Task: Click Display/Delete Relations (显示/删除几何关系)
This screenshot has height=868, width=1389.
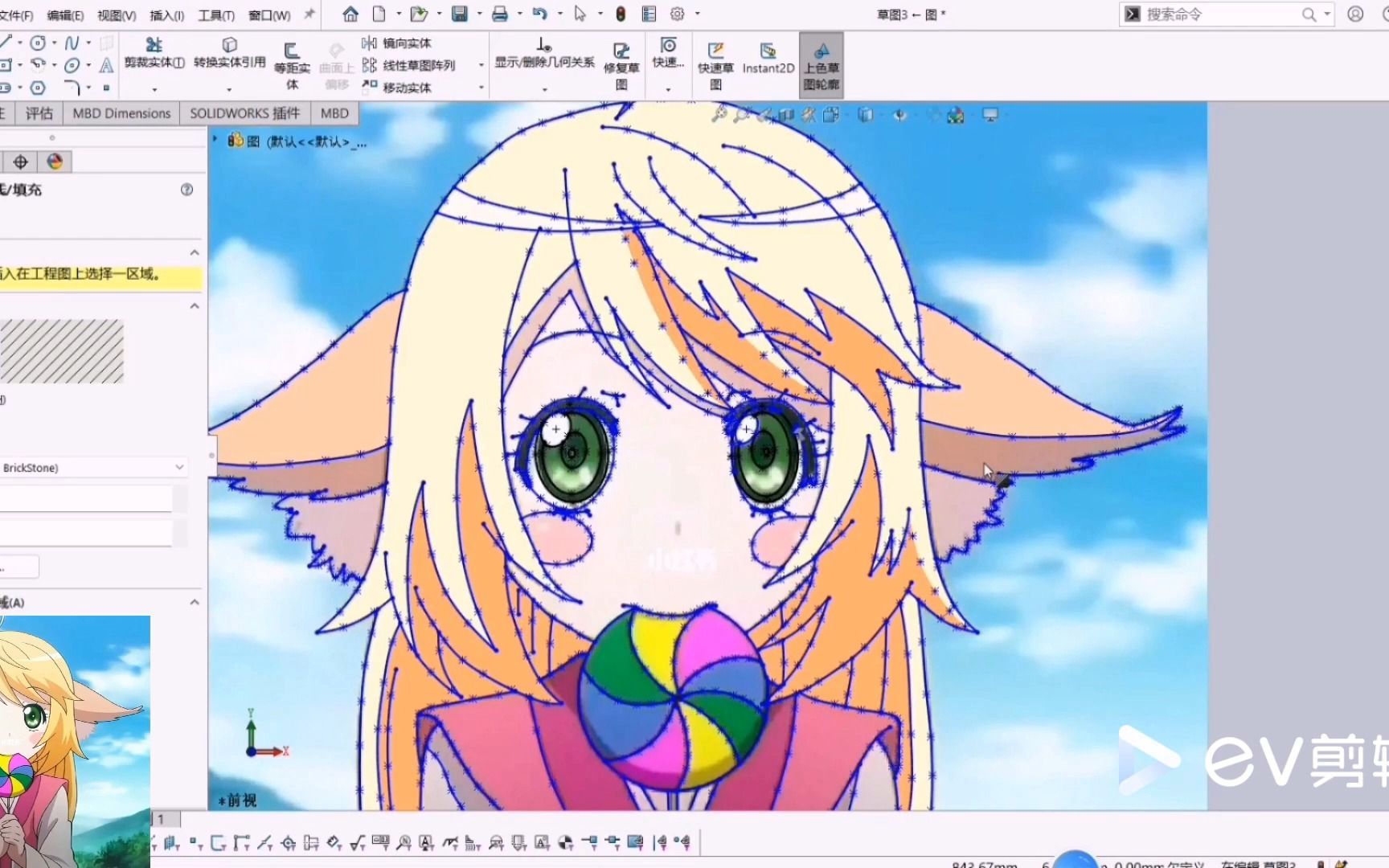Action: [544, 52]
